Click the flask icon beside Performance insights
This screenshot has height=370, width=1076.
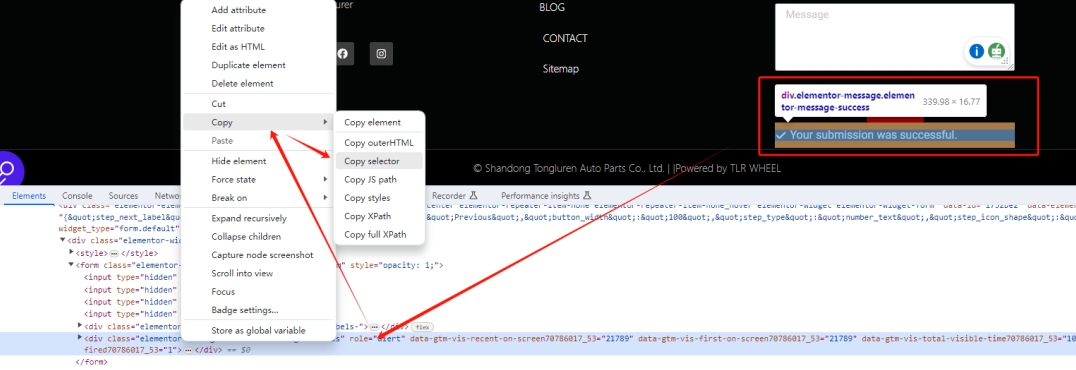point(587,196)
